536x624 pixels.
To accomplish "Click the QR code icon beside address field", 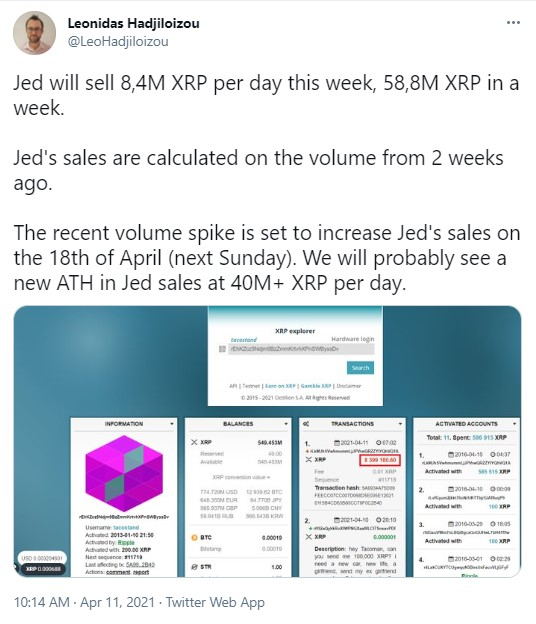I will (x=222, y=349).
